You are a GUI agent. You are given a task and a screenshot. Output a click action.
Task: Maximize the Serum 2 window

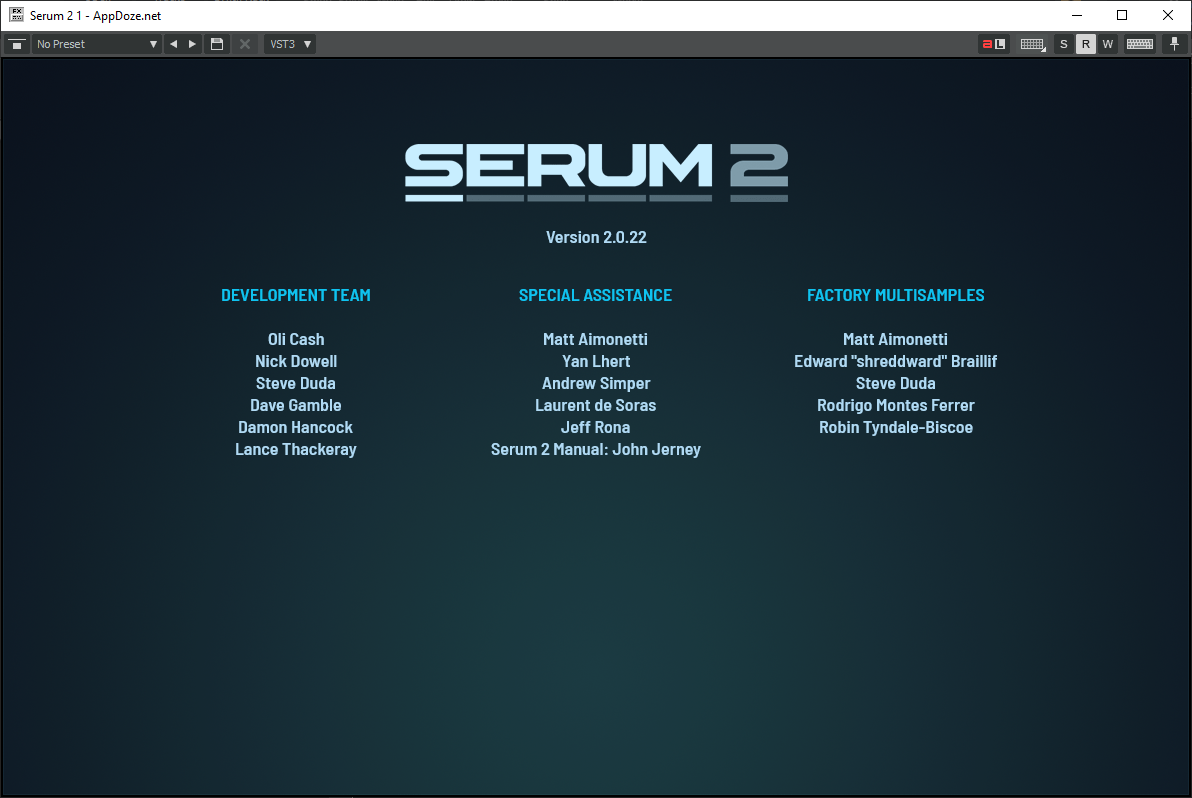(x=1122, y=15)
